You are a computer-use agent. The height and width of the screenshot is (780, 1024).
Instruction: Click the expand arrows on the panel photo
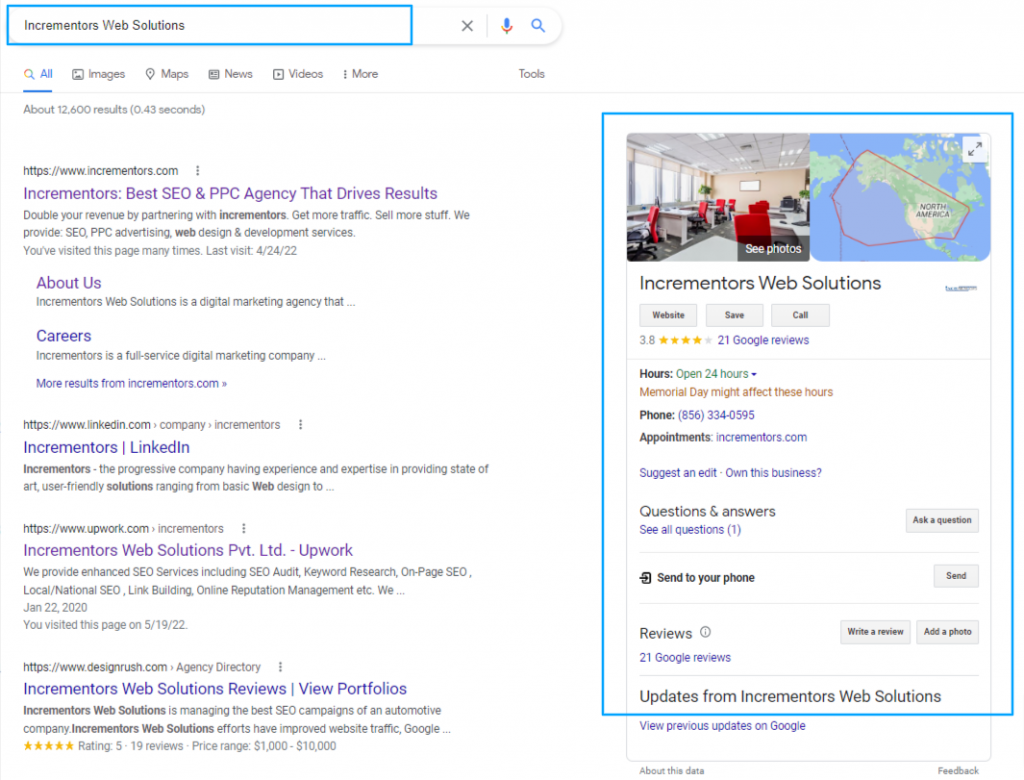tap(976, 148)
